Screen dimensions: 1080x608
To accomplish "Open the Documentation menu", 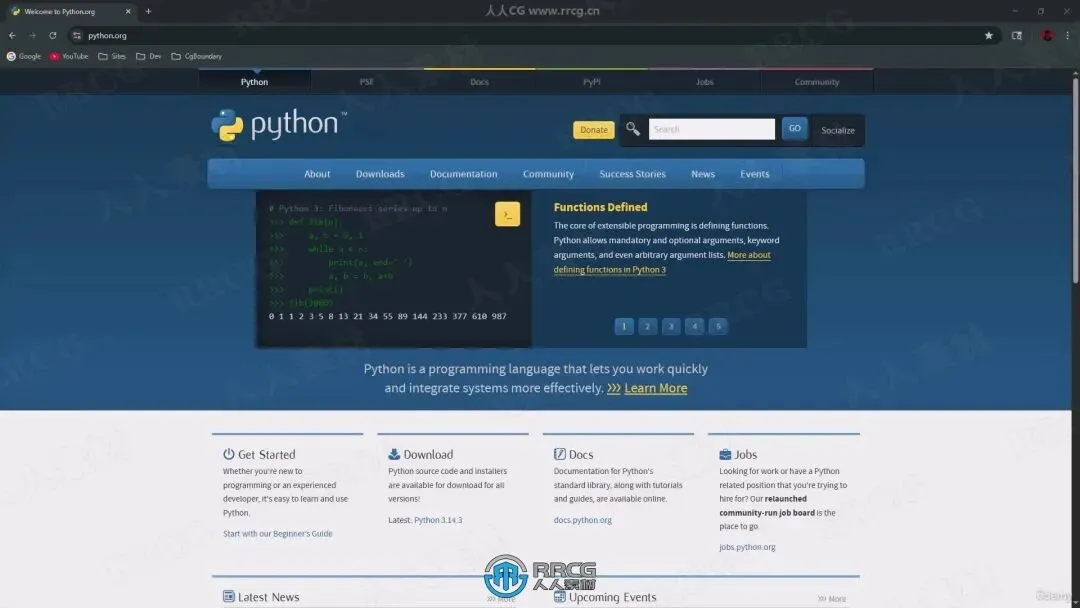I will tap(464, 174).
